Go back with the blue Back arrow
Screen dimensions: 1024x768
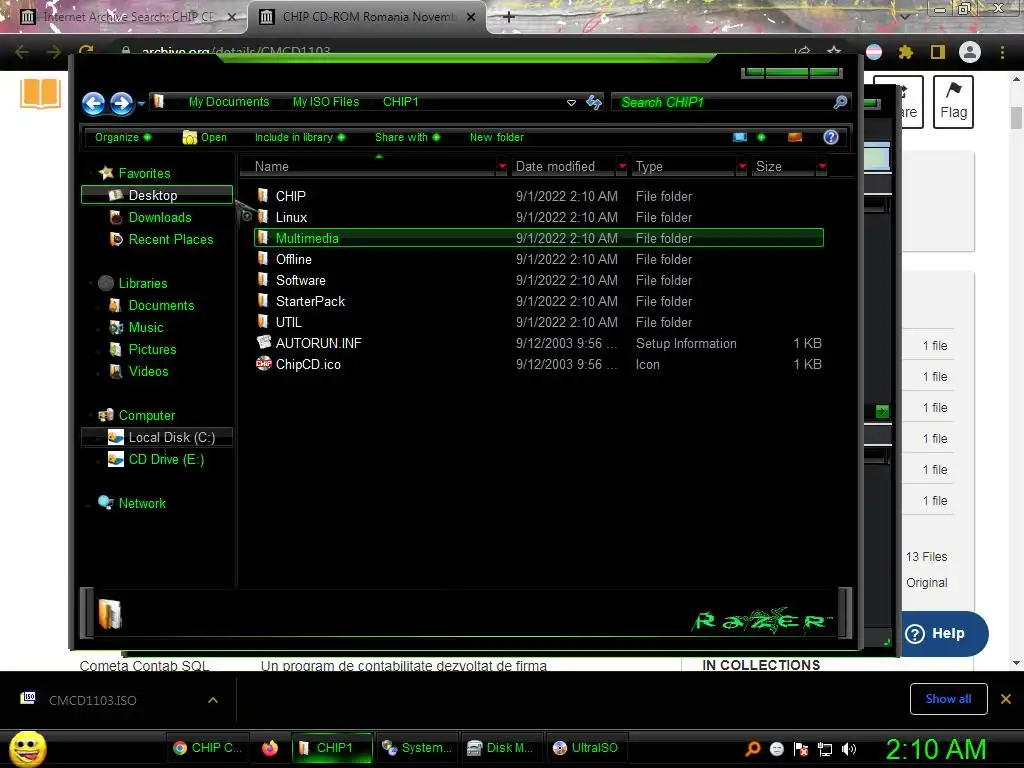click(93, 103)
